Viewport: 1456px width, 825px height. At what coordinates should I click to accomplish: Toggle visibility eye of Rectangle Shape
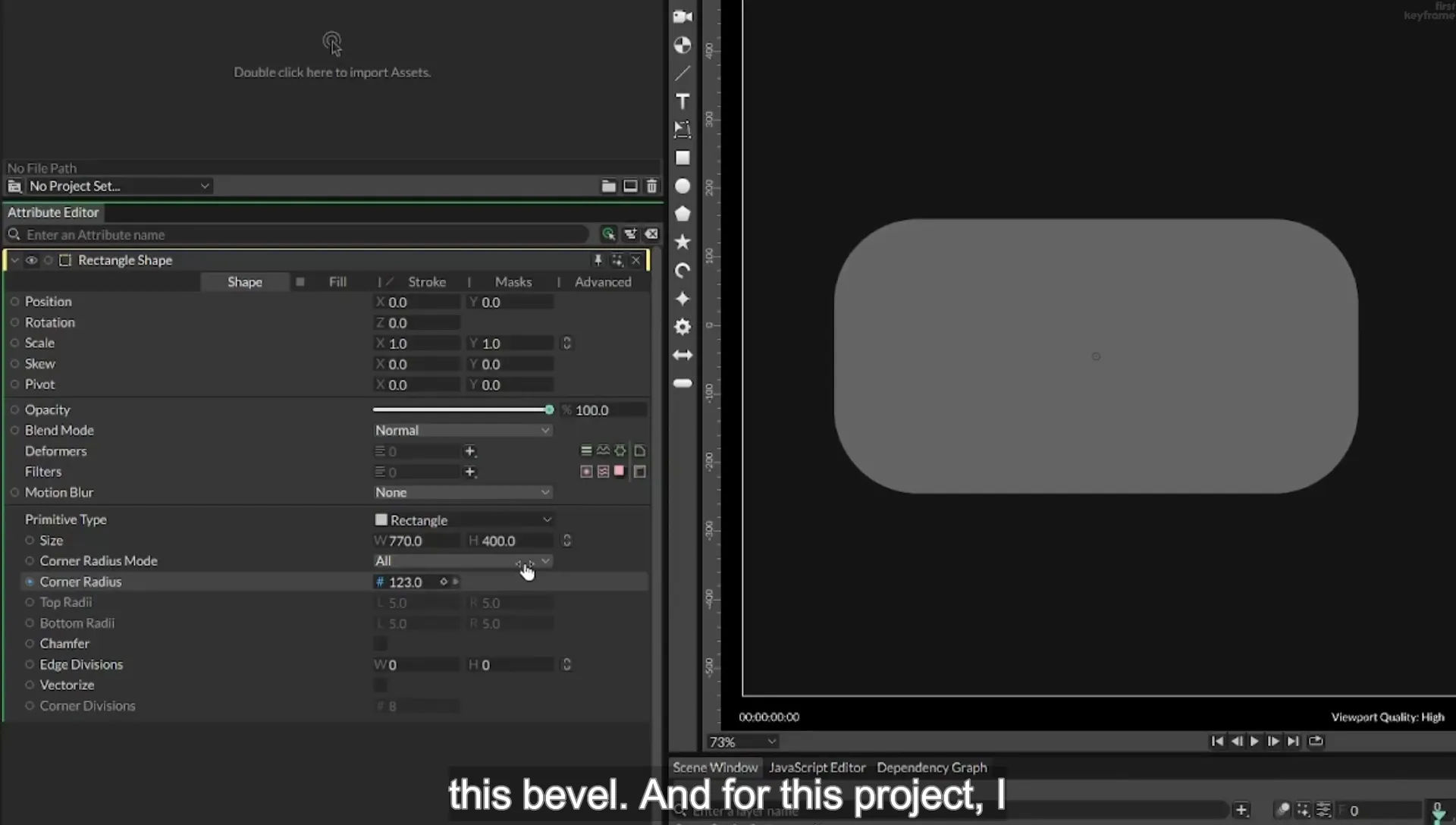[31, 260]
